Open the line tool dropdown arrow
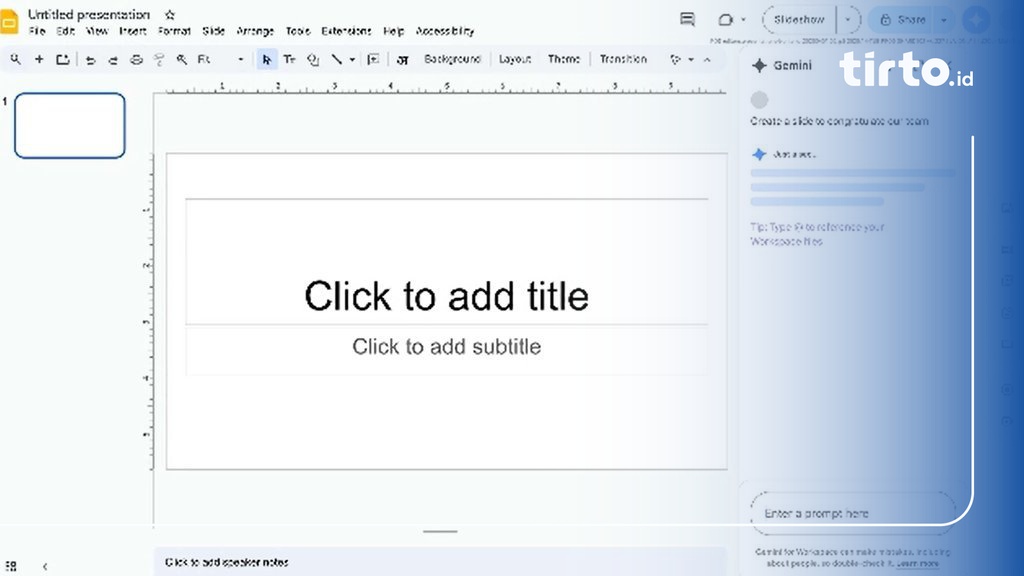Viewport: 1024px width, 576px height. point(352,60)
